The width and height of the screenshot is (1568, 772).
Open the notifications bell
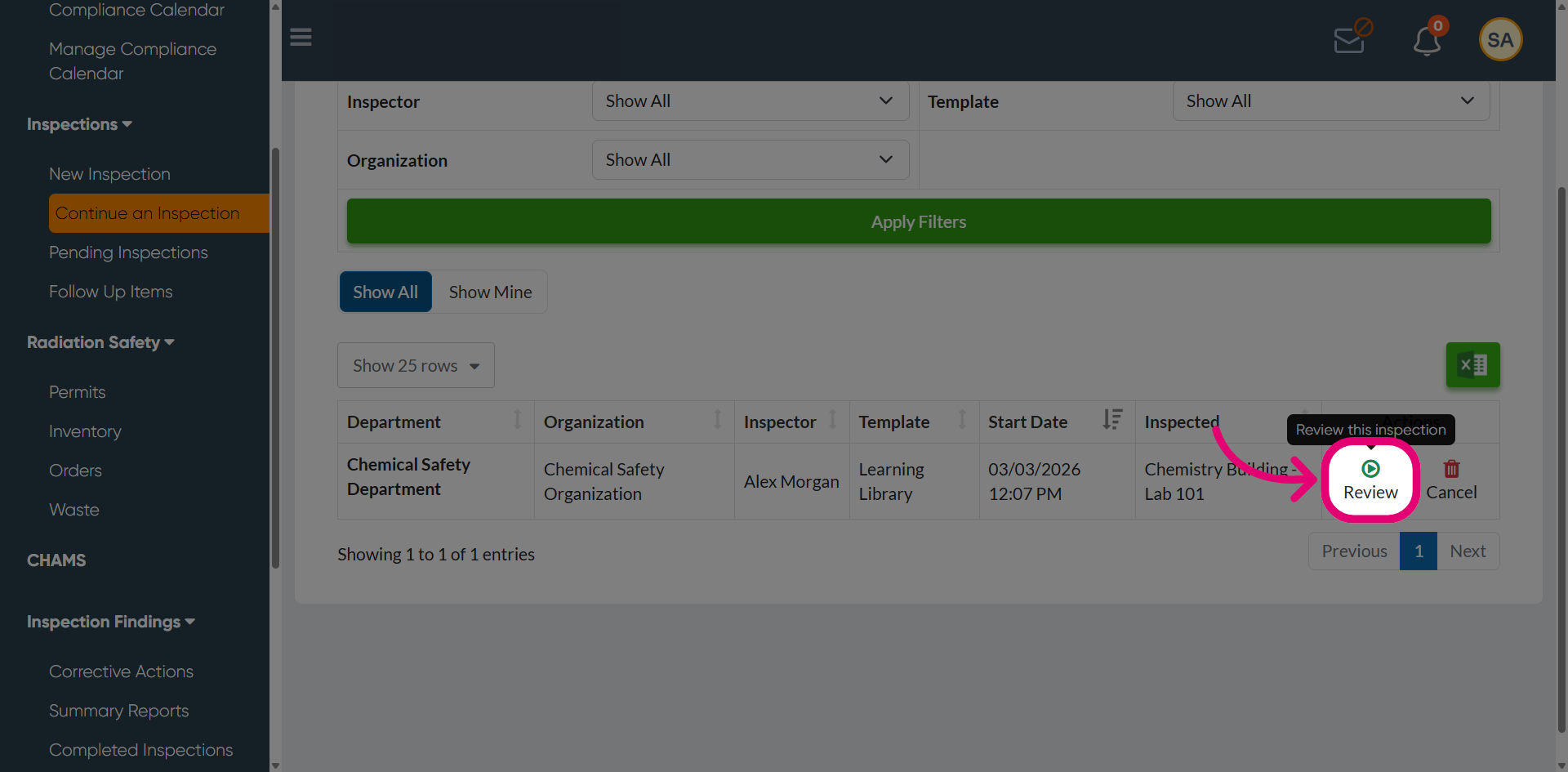click(x=1428, y=39)
